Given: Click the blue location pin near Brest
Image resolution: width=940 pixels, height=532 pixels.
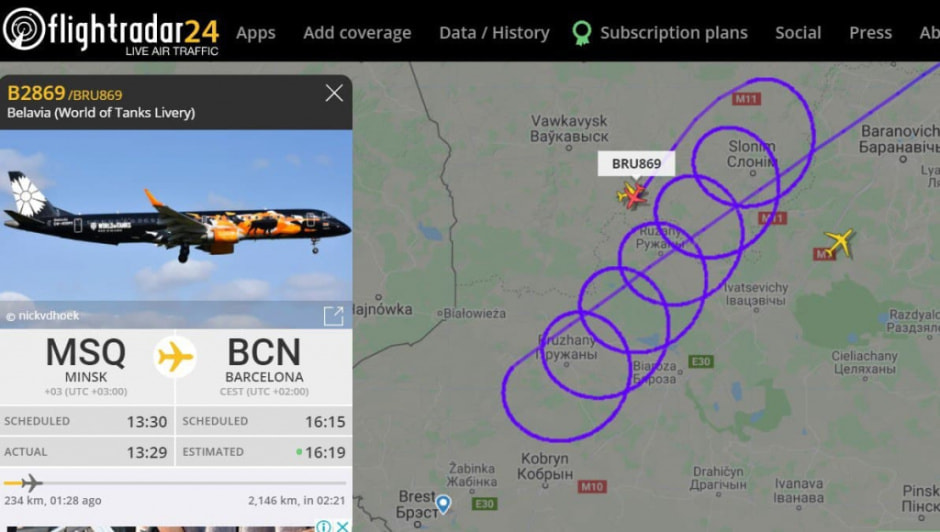Looking at the screenshot, I should click(x=443, y=504).
